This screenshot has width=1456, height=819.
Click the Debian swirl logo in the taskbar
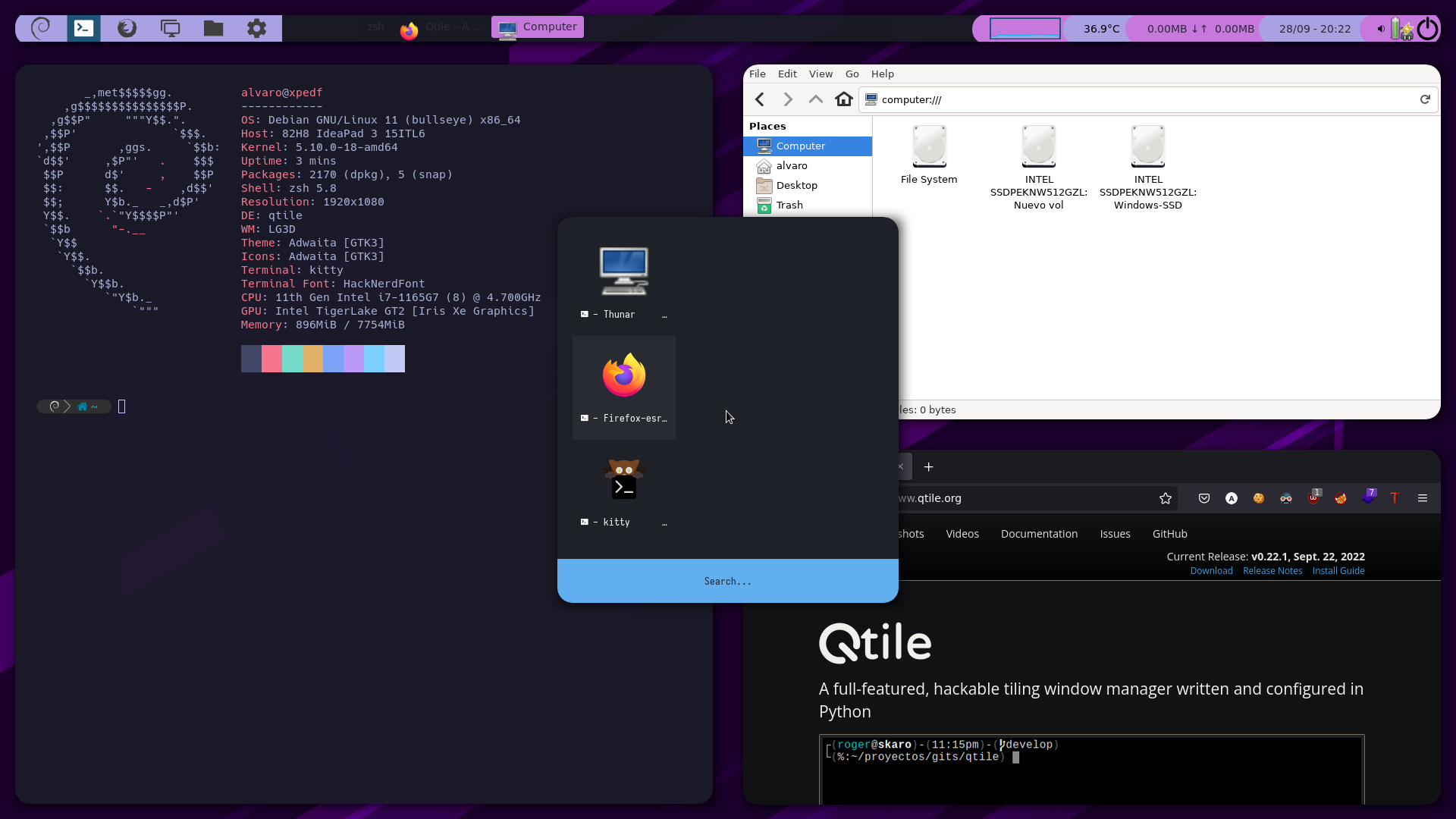pos(40,28)
